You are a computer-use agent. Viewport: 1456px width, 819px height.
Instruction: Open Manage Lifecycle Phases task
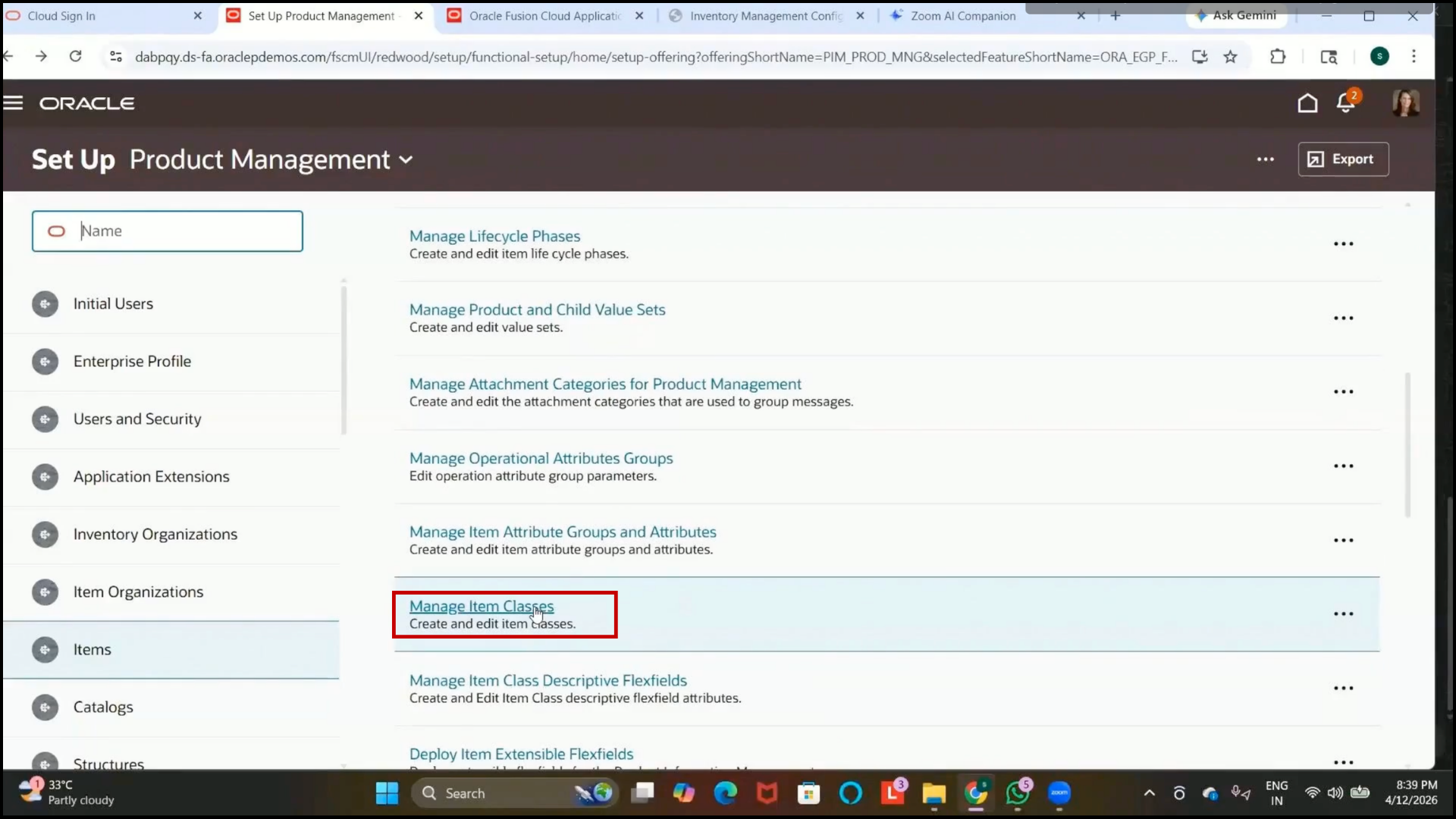pyautogui.click(x=494, y=237)
